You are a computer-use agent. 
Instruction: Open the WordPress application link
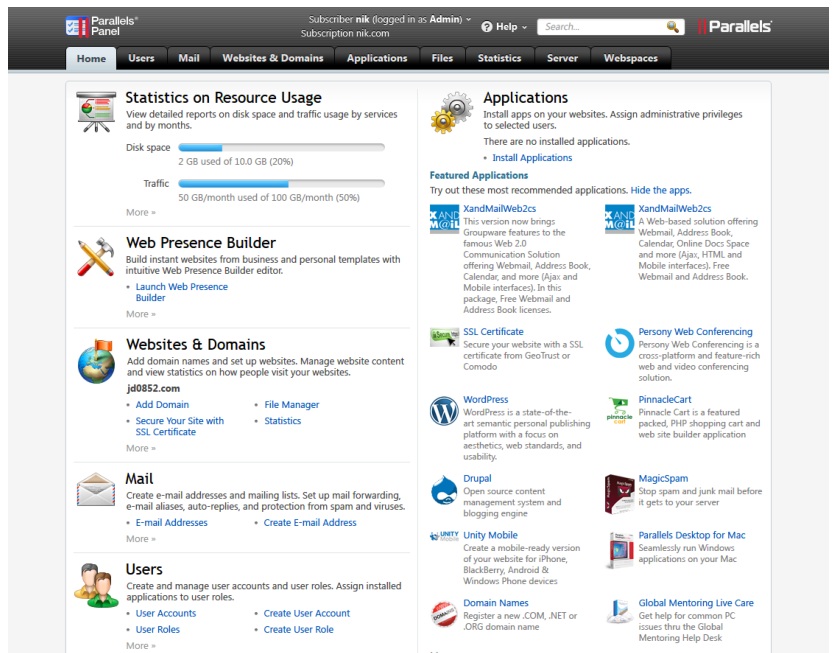click(486, 399)
